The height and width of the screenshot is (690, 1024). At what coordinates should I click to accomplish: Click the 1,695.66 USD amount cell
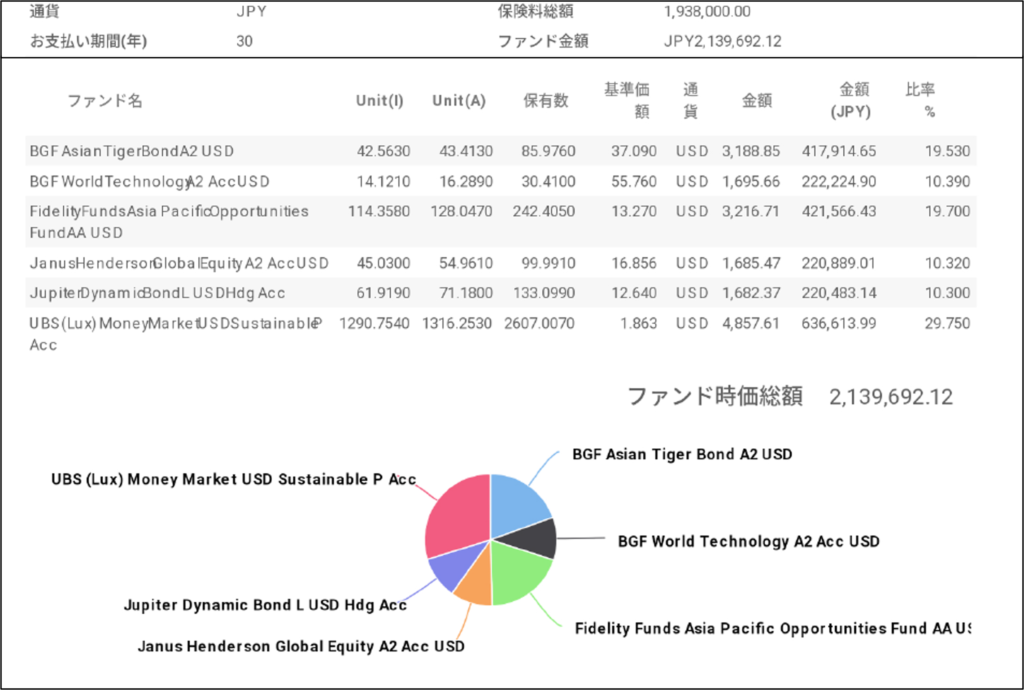tap(751, 181)
